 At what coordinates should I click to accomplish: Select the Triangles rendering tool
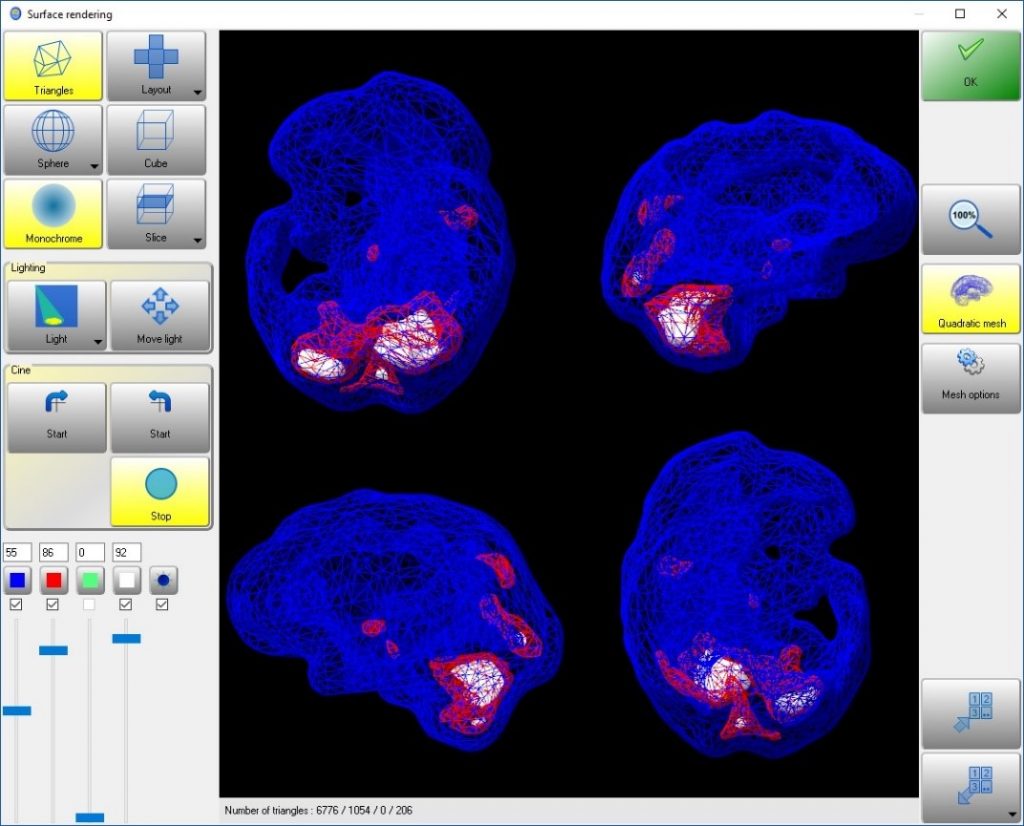53,64
